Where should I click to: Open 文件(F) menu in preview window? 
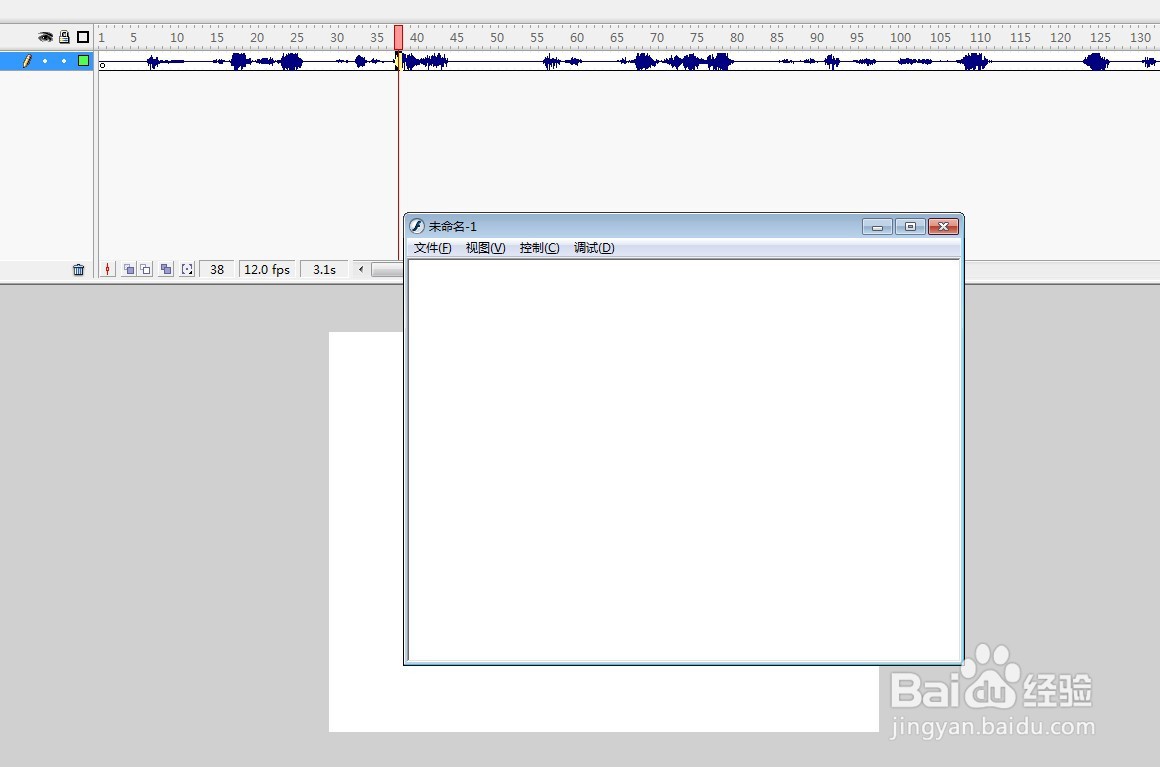(432, 248)
